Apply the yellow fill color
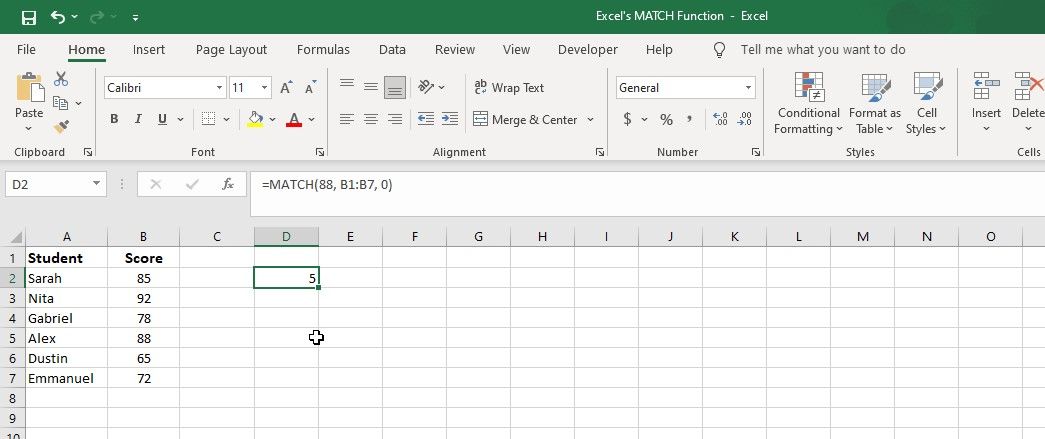This screenshot has height=439, width=1045. pos(255,119)
